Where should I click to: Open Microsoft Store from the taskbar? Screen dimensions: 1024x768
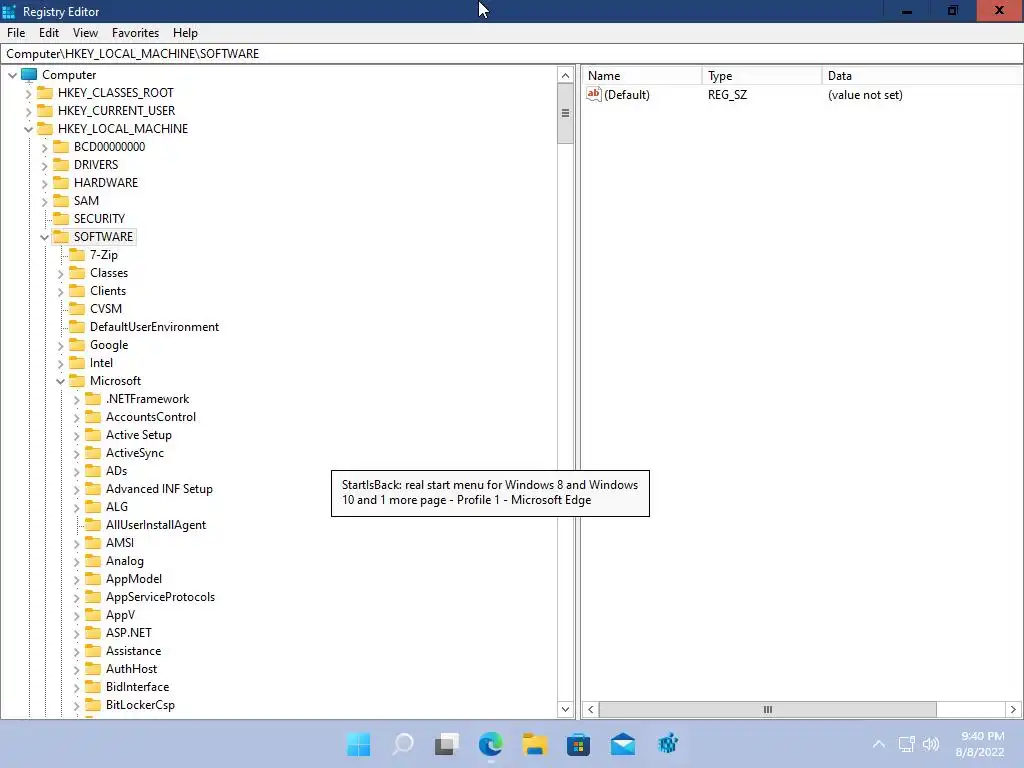click(578, 744)
